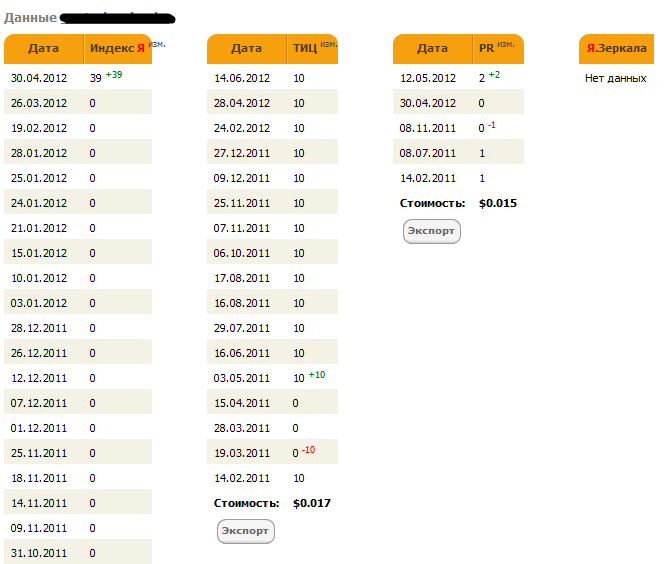Click date 31.10.2011 row
The image size is (665, 564).
point(78,553)
